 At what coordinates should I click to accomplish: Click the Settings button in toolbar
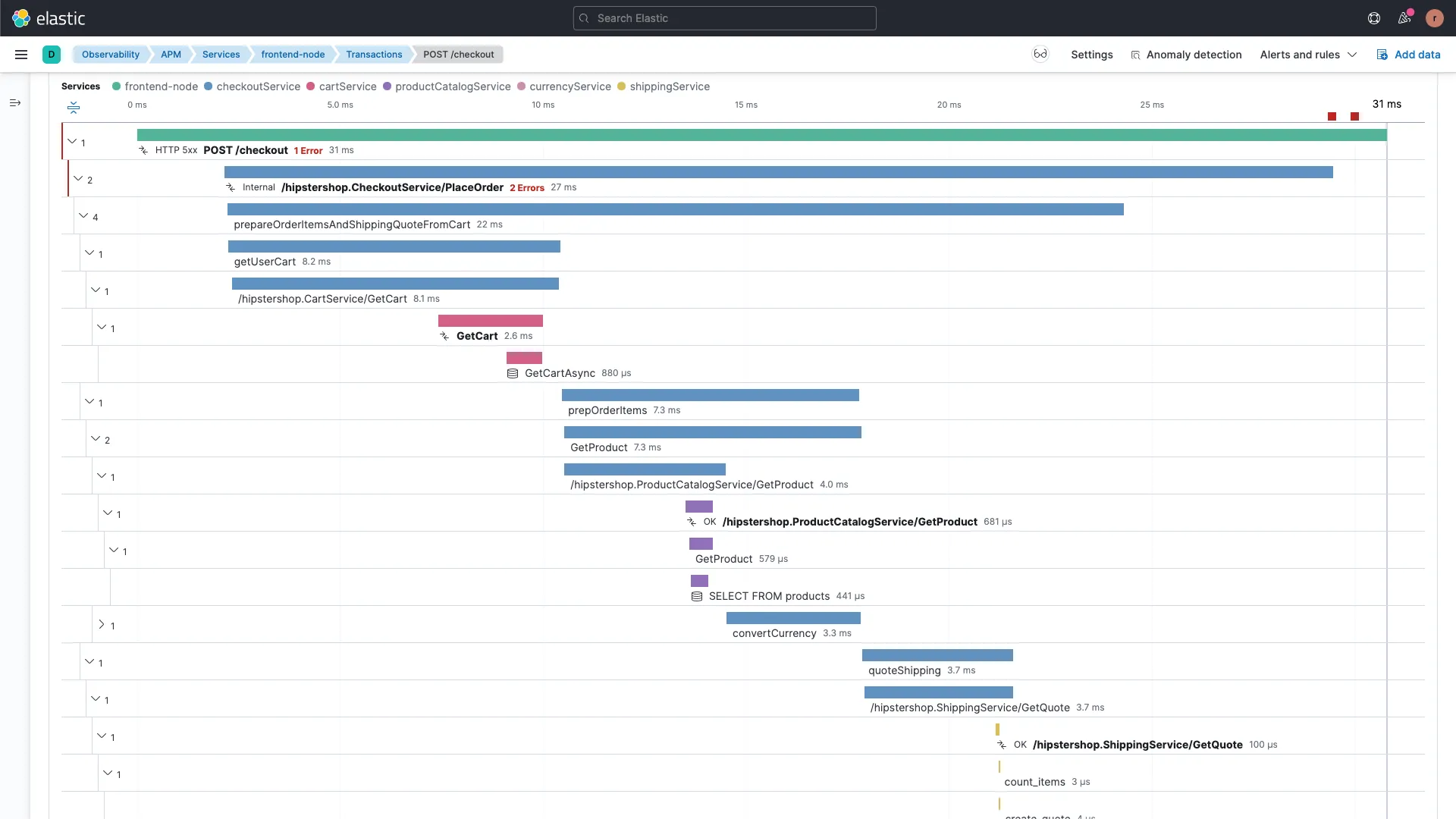point(1091,54)
